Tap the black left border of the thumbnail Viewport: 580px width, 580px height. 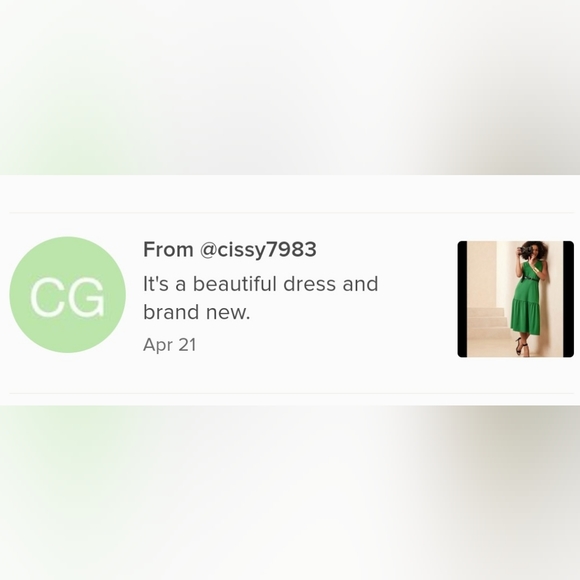(x=462, y=299)
